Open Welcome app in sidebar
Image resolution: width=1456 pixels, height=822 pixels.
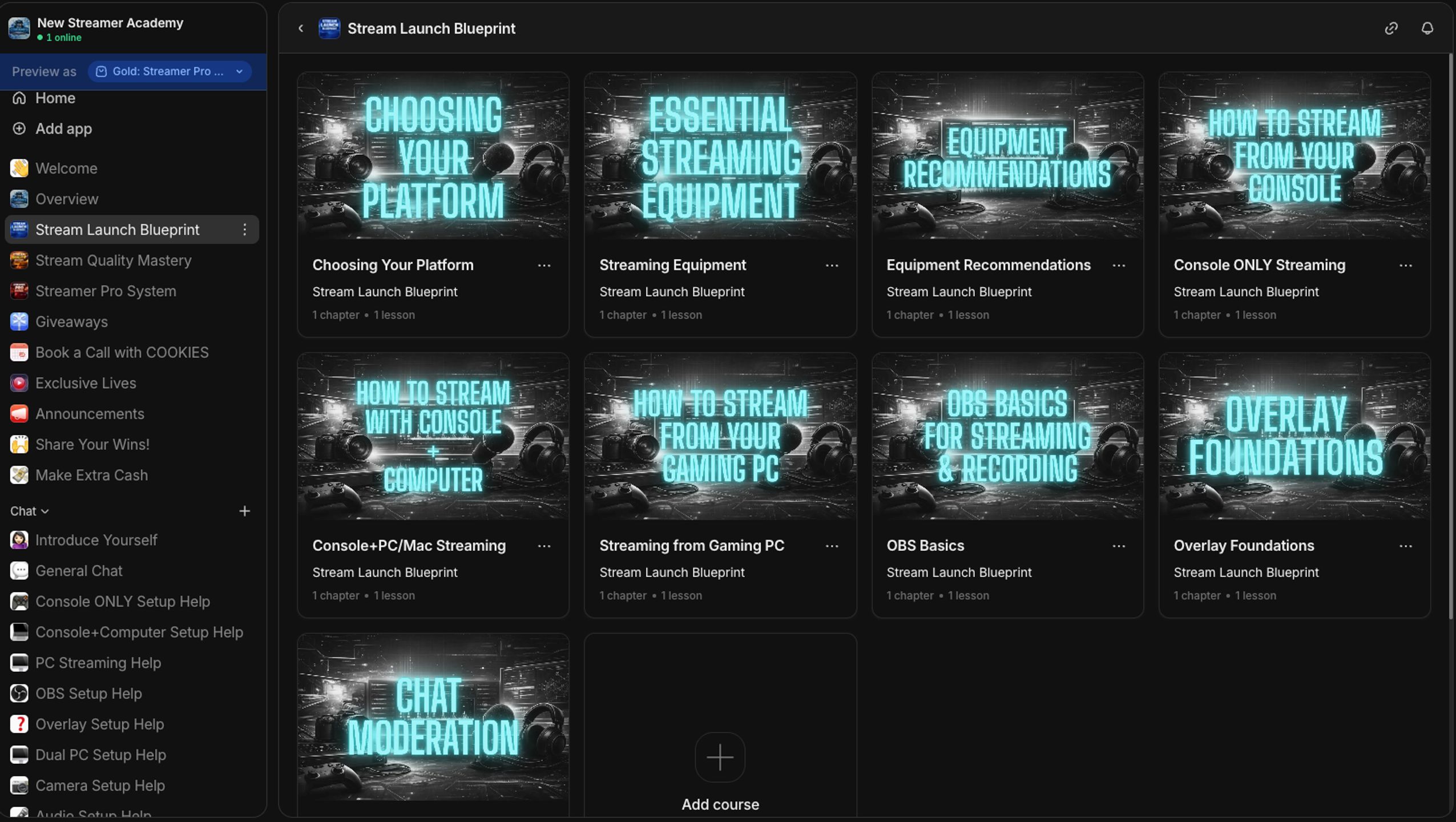pos(132,168)
